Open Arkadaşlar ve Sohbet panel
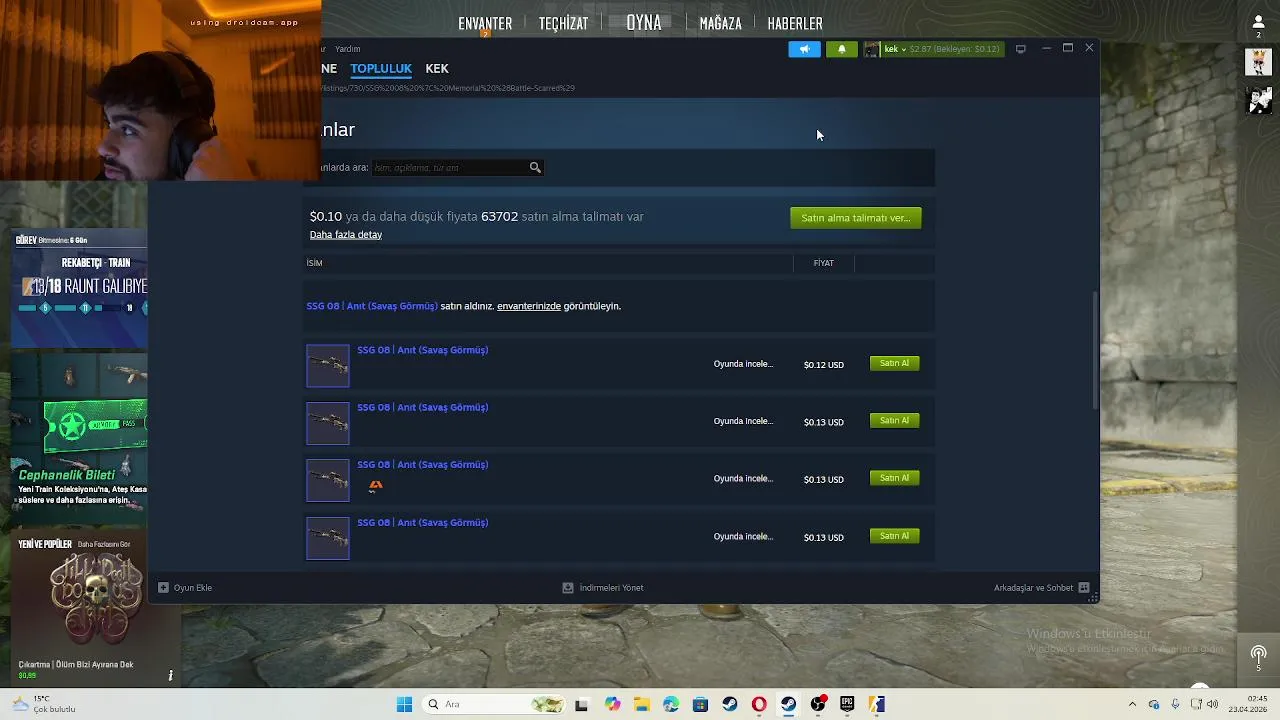1280x720 pixels. [1041, 588]
